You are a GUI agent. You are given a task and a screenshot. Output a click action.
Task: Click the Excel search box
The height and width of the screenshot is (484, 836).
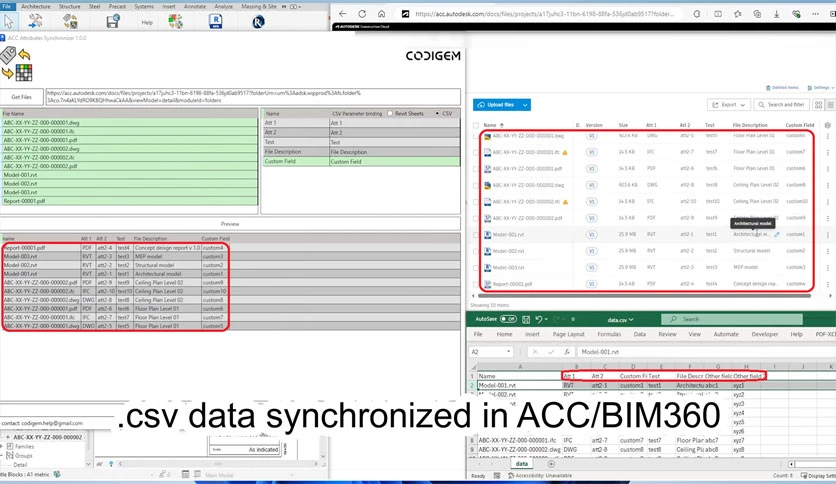click(732, 319)
